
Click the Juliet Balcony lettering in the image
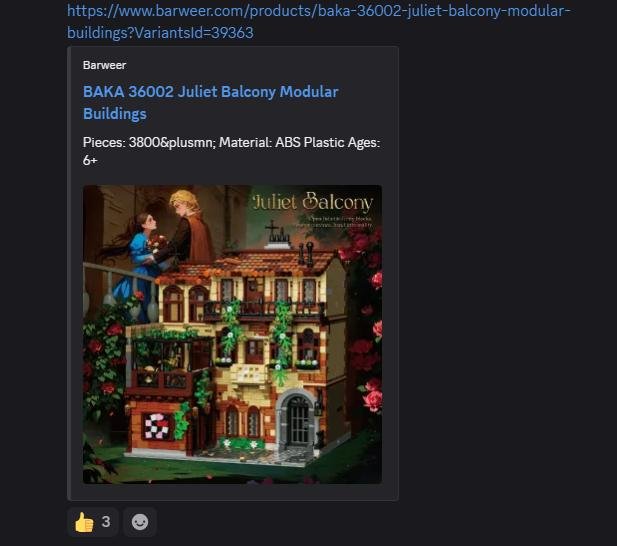pyautogui.click(x=312, y=201)
